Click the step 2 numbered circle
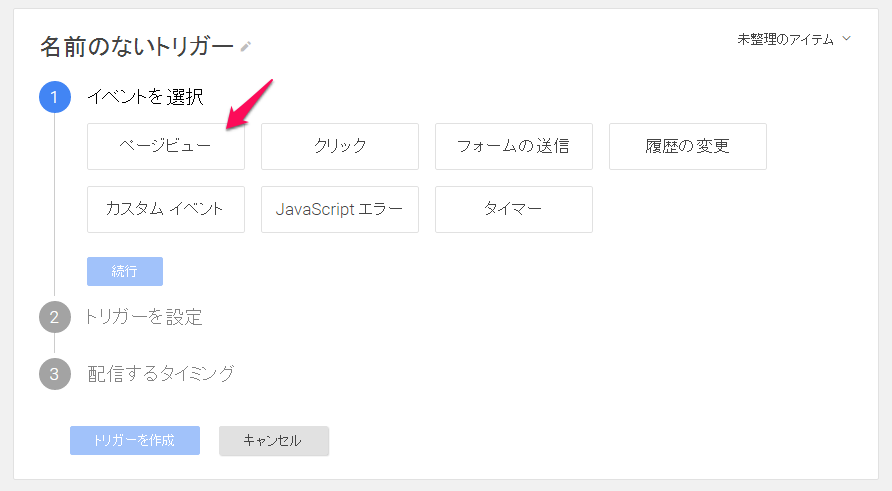Image resolution: width=892 pixels, height=491 pixels. (55, 317)
